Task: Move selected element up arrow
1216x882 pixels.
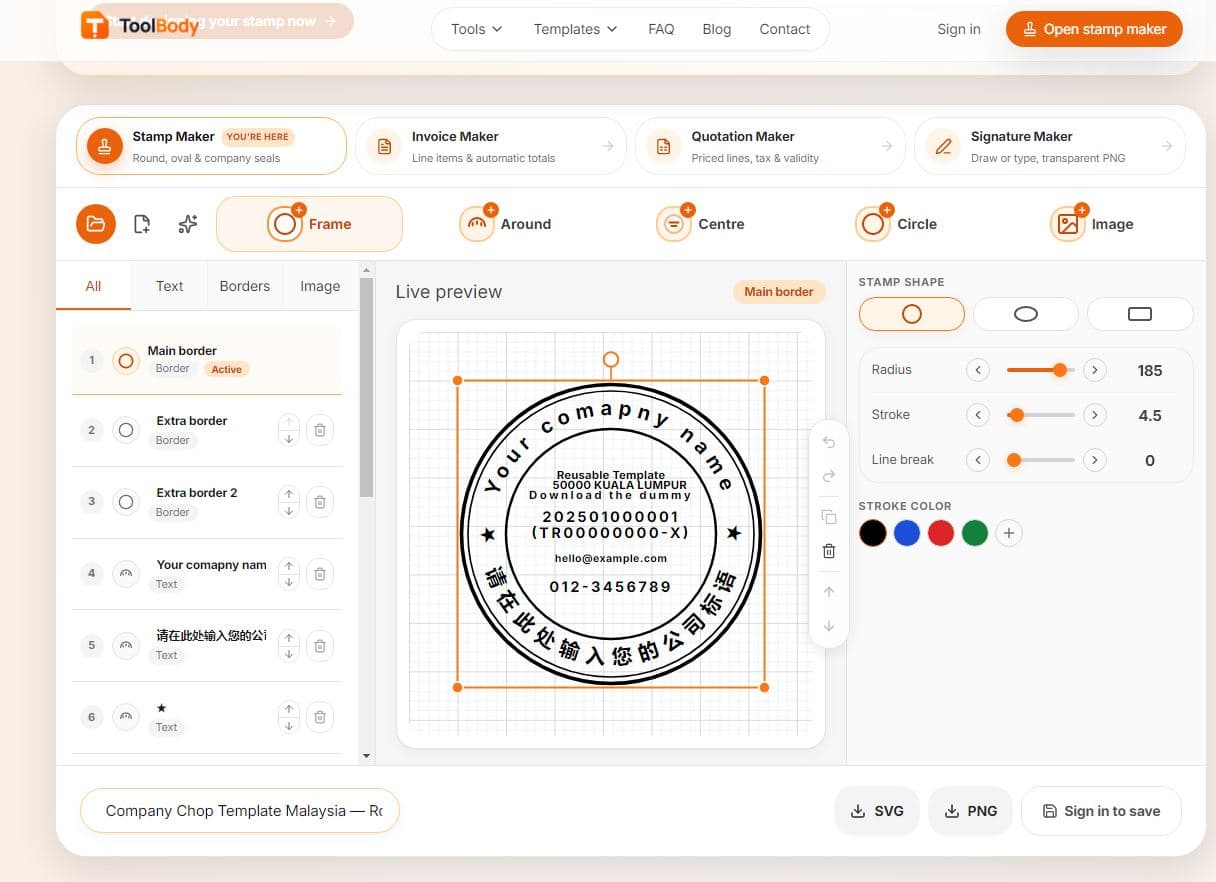Action: point(828,592)
